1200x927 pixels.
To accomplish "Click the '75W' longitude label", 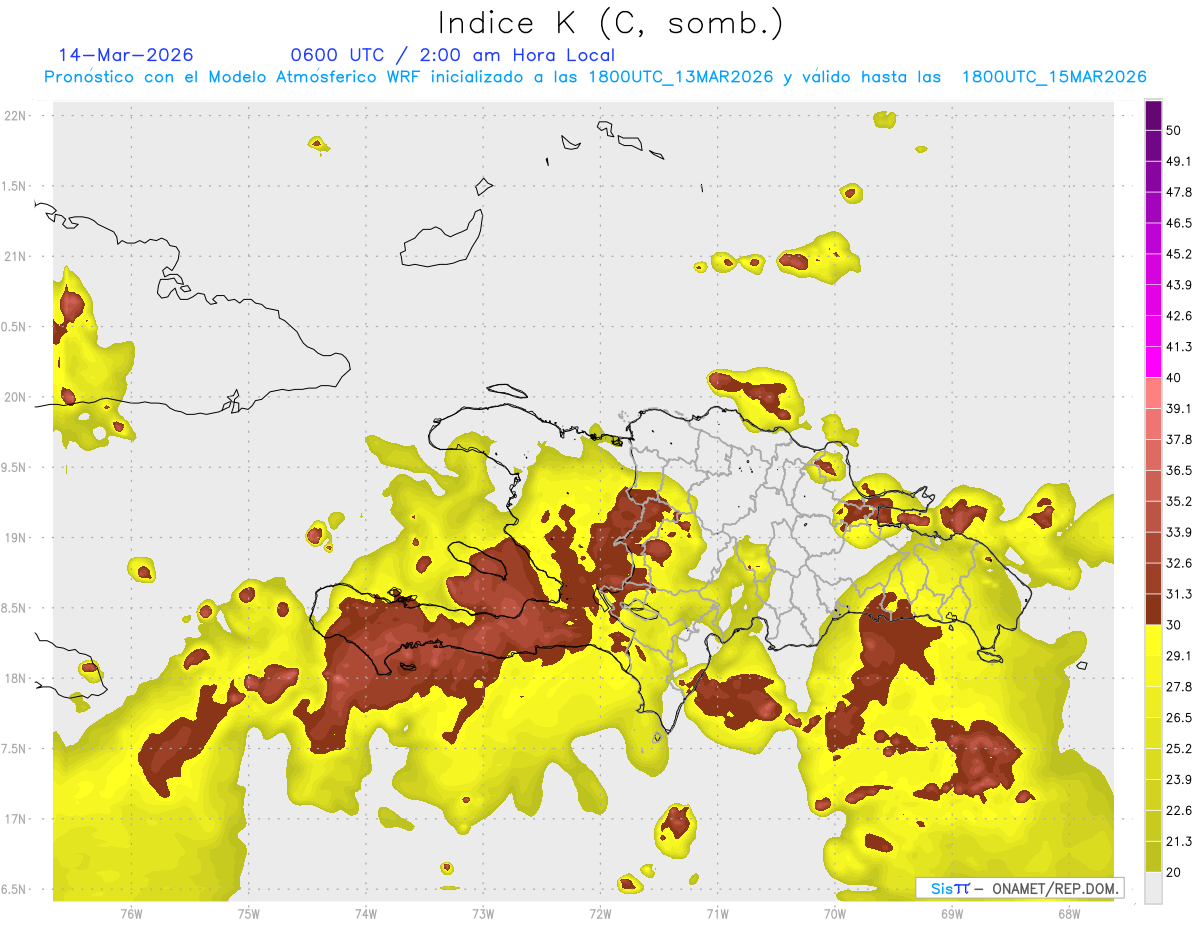I will [x=249, y=914].
